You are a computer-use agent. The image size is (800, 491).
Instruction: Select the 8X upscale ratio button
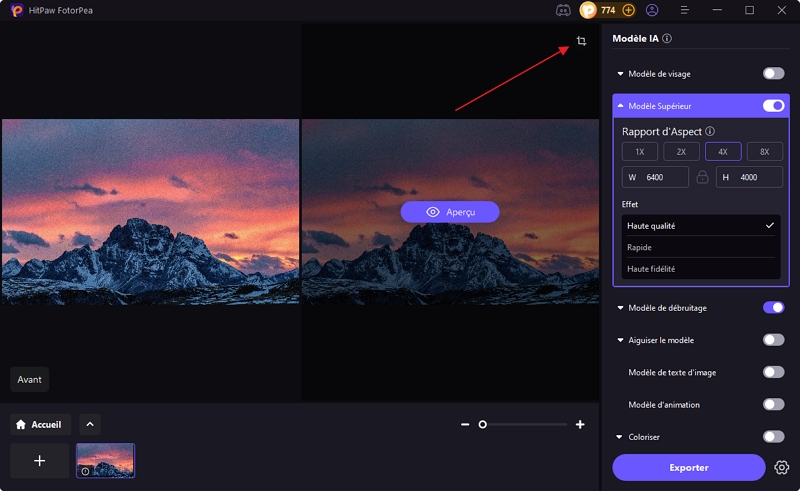pos(764,152)
